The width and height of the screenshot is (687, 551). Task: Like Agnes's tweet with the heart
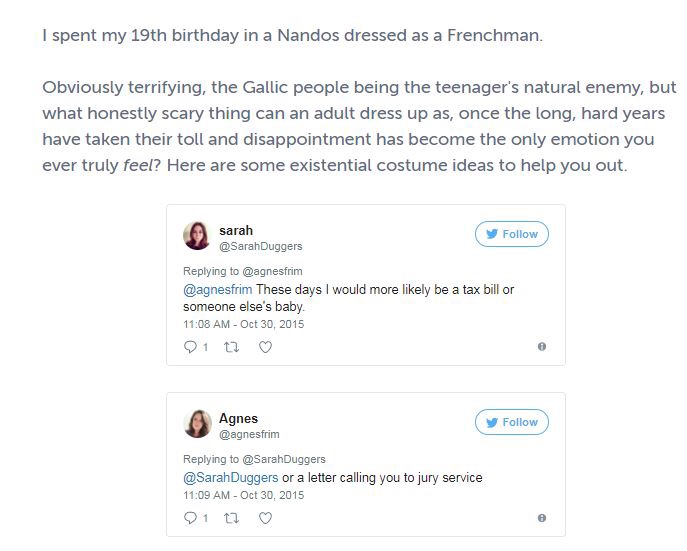coord(265,518)
